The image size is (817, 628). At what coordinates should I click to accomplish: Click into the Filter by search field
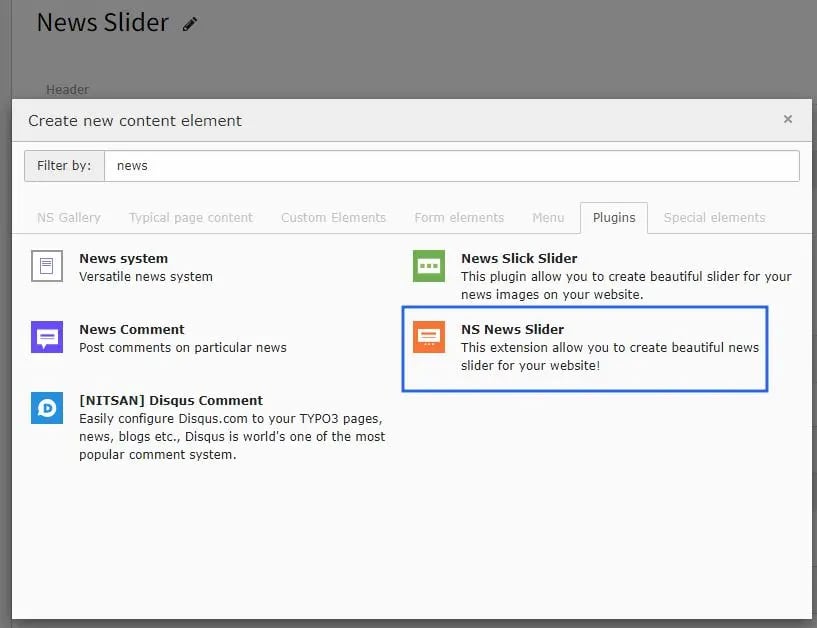click(x=452, y=166)
